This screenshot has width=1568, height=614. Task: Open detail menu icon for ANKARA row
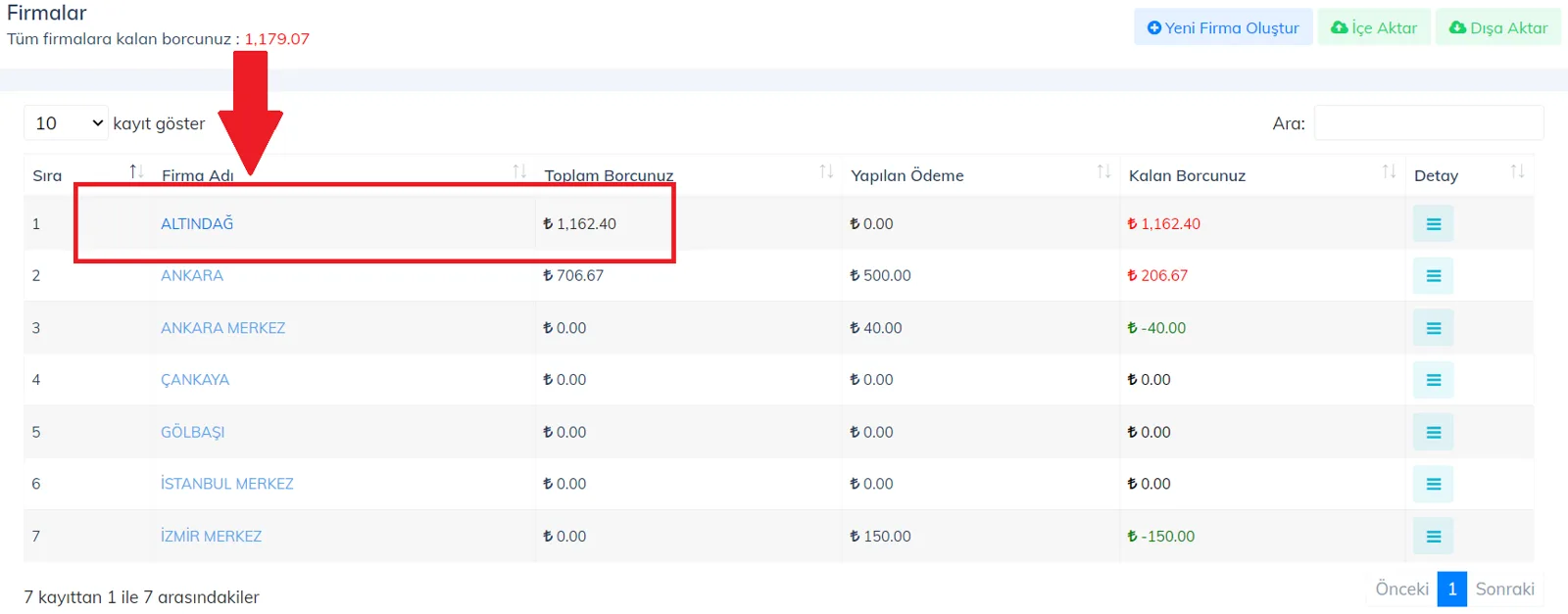coord(1433,275)
